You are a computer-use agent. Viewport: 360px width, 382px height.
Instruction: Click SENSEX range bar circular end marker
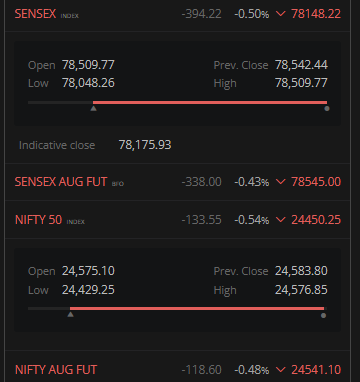tap(327, 108)
